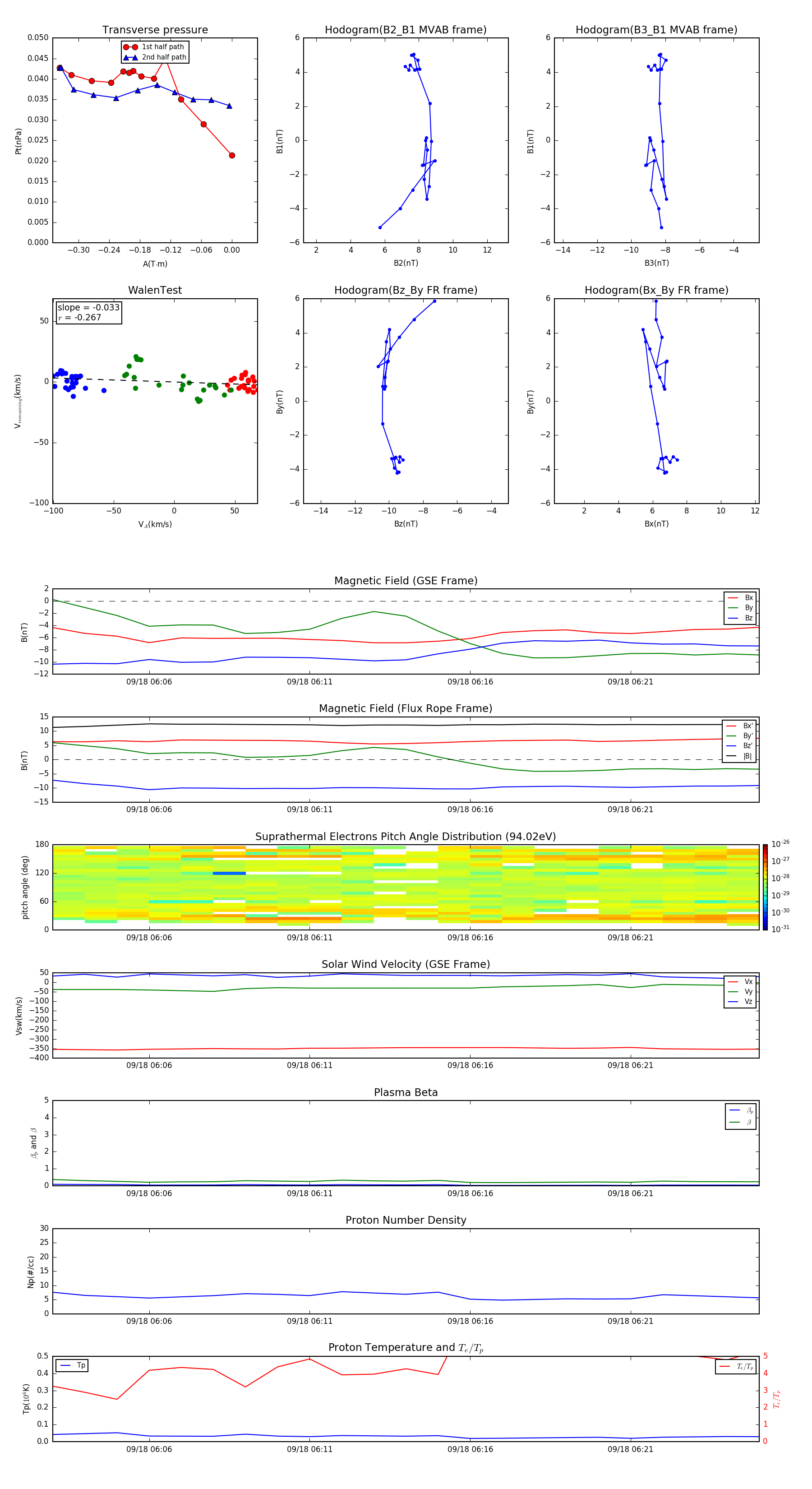Screen dimensions: 812x1489
Task: Click the 09/18 06:06 tick under GSE magnetic field
Action: coord(149,681)
